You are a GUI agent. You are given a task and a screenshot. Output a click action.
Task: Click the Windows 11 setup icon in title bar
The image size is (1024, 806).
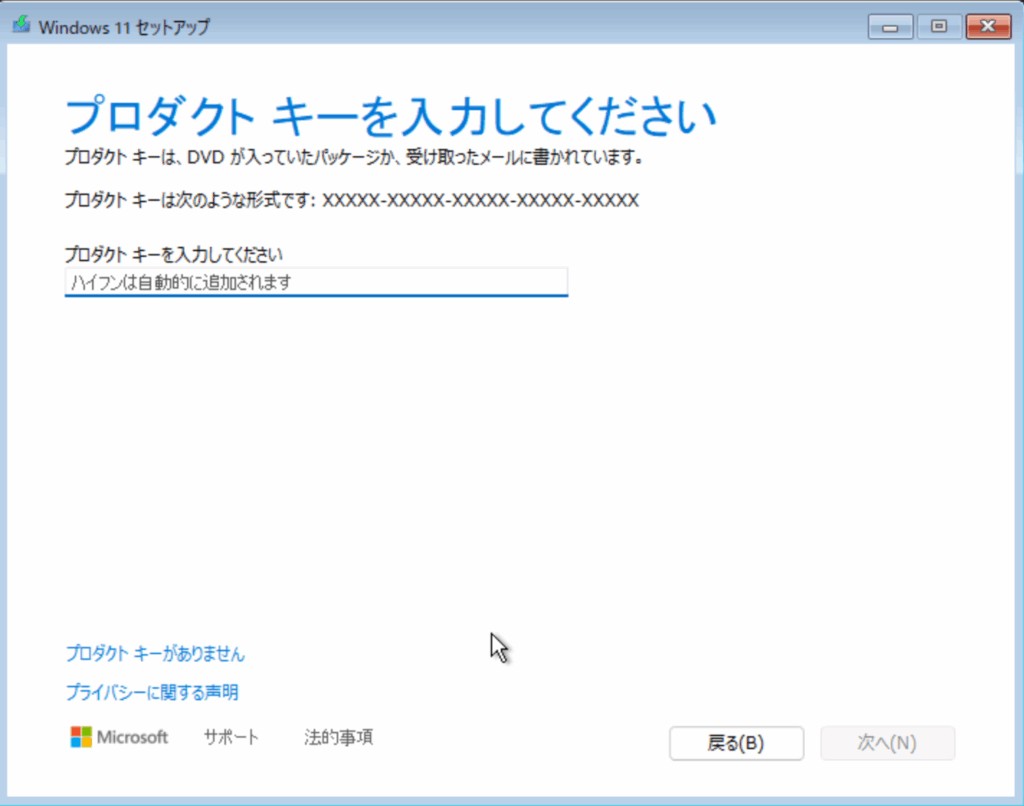[20, 26]
